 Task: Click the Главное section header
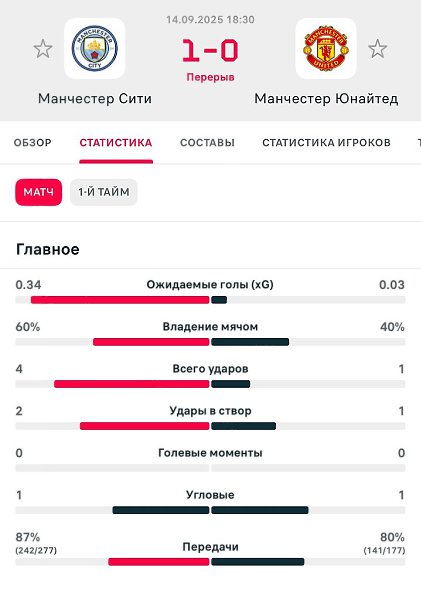[x=48, y=249]
